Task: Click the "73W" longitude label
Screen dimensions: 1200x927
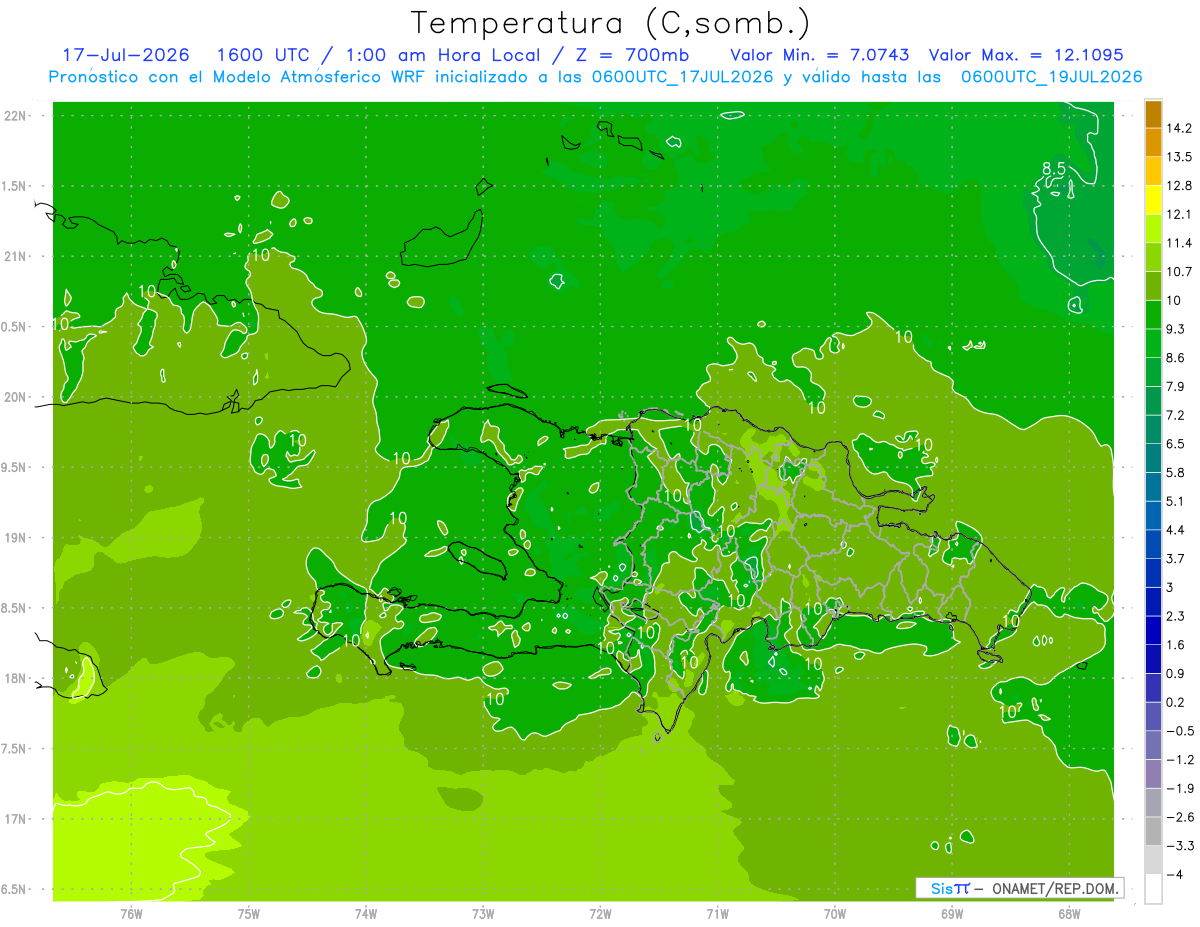Action: (483, 913)
